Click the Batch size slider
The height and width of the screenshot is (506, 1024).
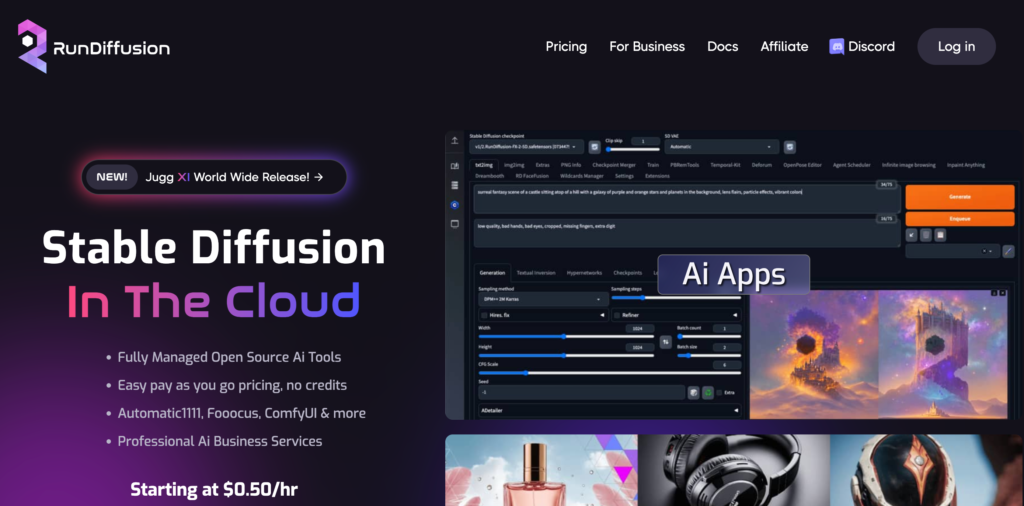point(709,355)
